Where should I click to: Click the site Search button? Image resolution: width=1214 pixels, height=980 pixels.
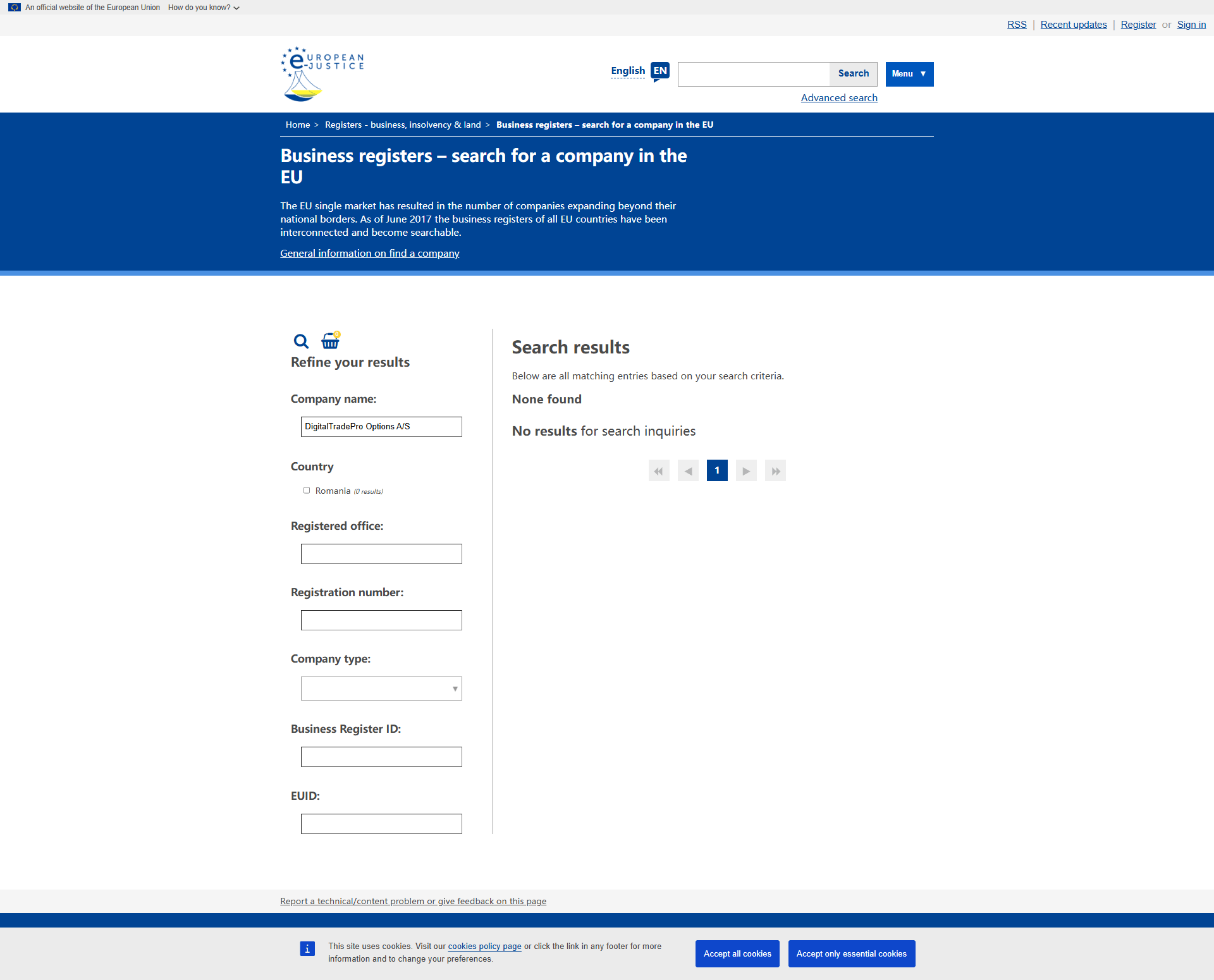[x=854, y=74]
